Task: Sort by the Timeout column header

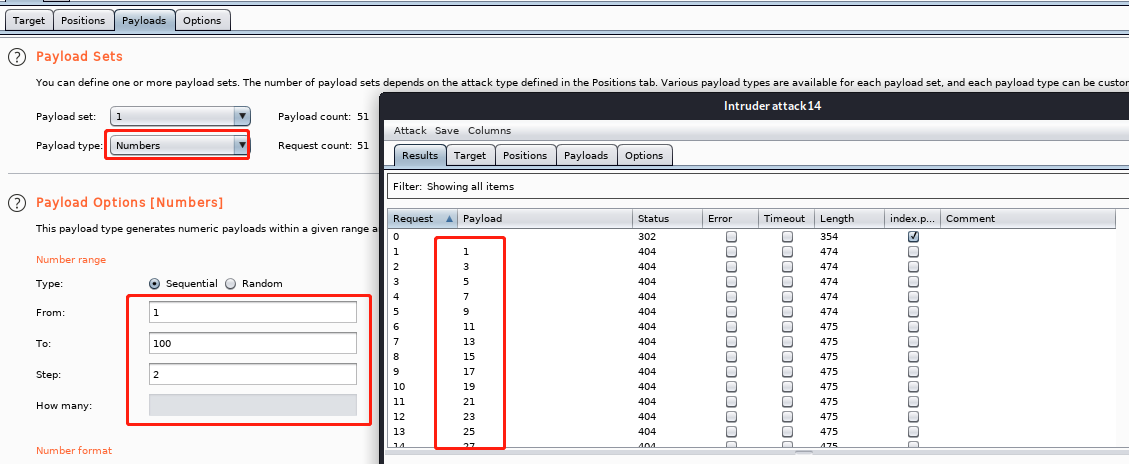Action: pos(787,218)
